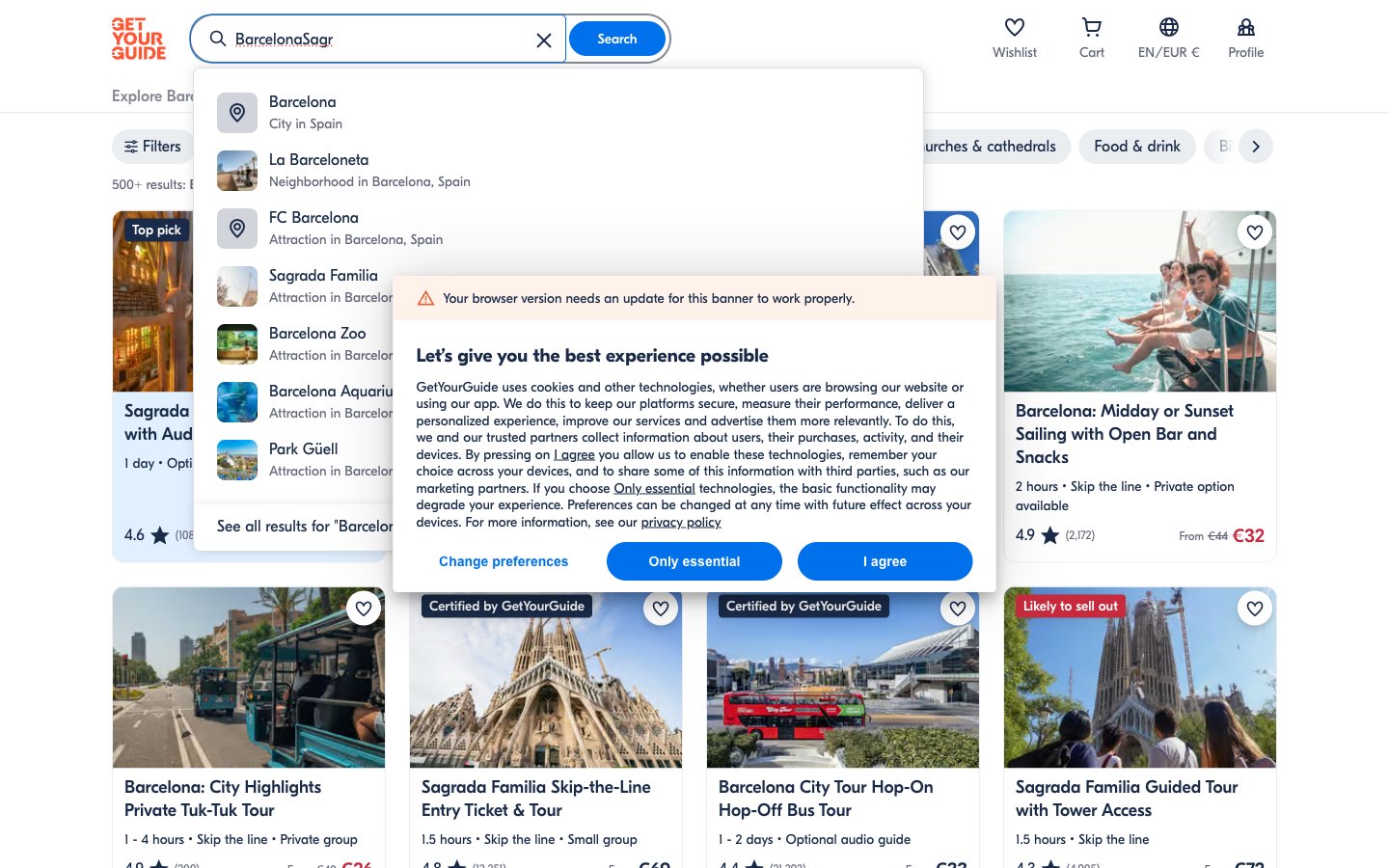
Task: Clear the search field with the X icon
Action: pos(544,40)
